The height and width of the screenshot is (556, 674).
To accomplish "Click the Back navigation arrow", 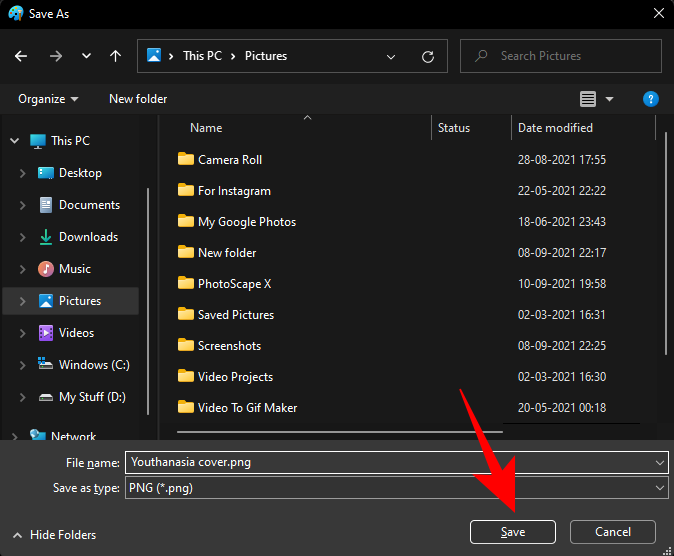I will 21,57.
